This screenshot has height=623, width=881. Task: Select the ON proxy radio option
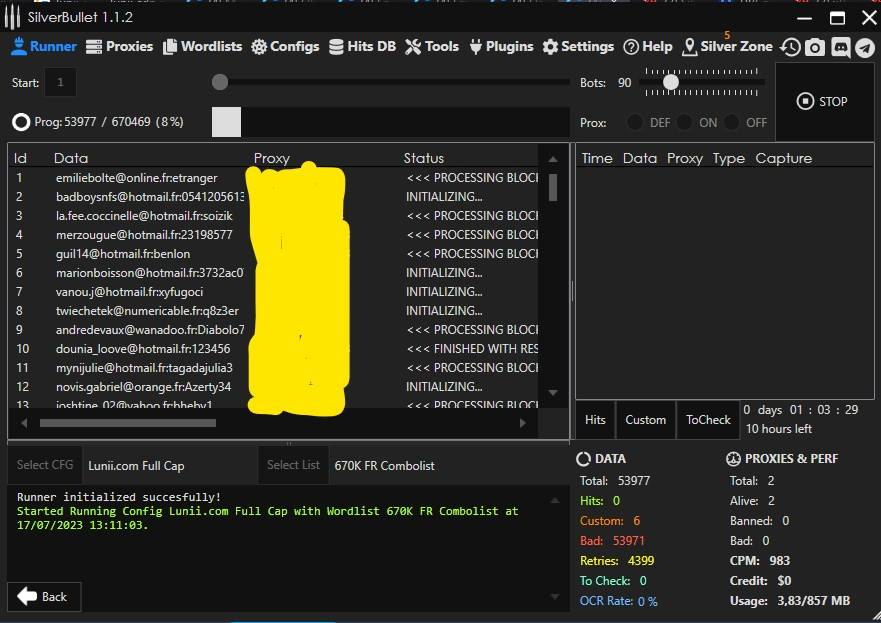[x=684, y=122]
